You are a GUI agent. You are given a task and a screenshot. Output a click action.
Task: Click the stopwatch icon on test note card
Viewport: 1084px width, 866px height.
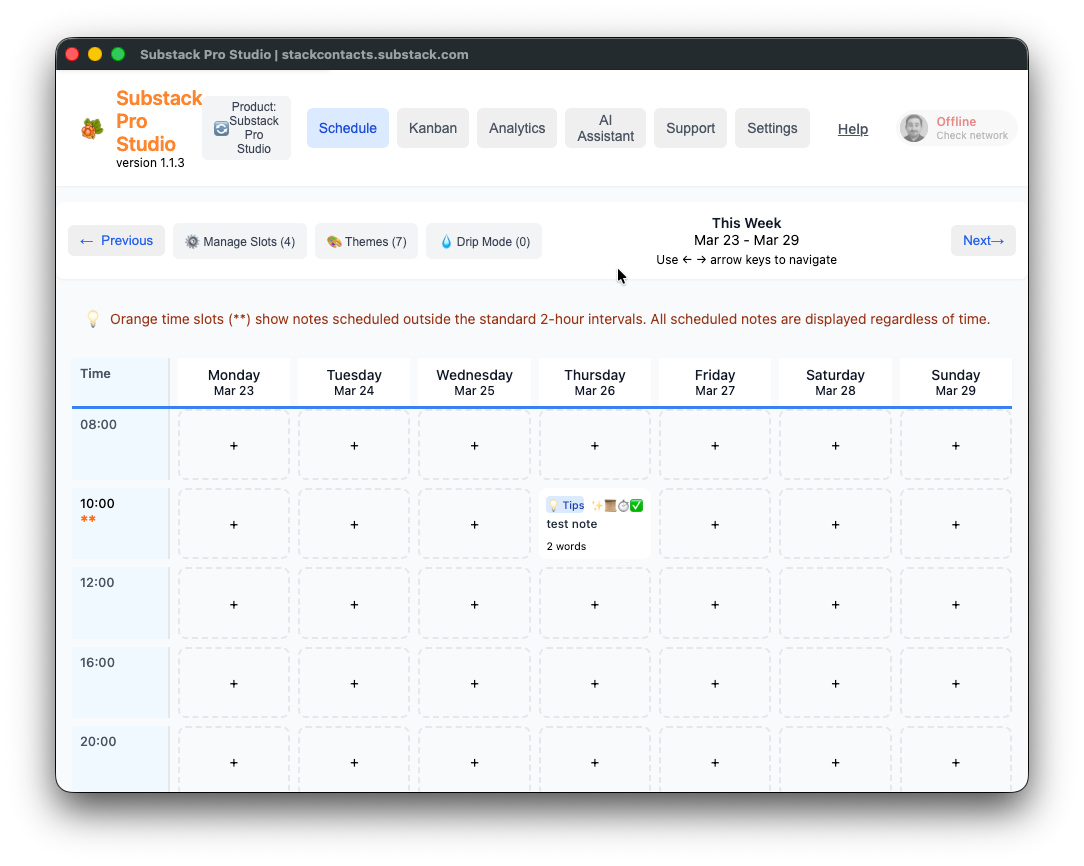(x=624, y=505)
